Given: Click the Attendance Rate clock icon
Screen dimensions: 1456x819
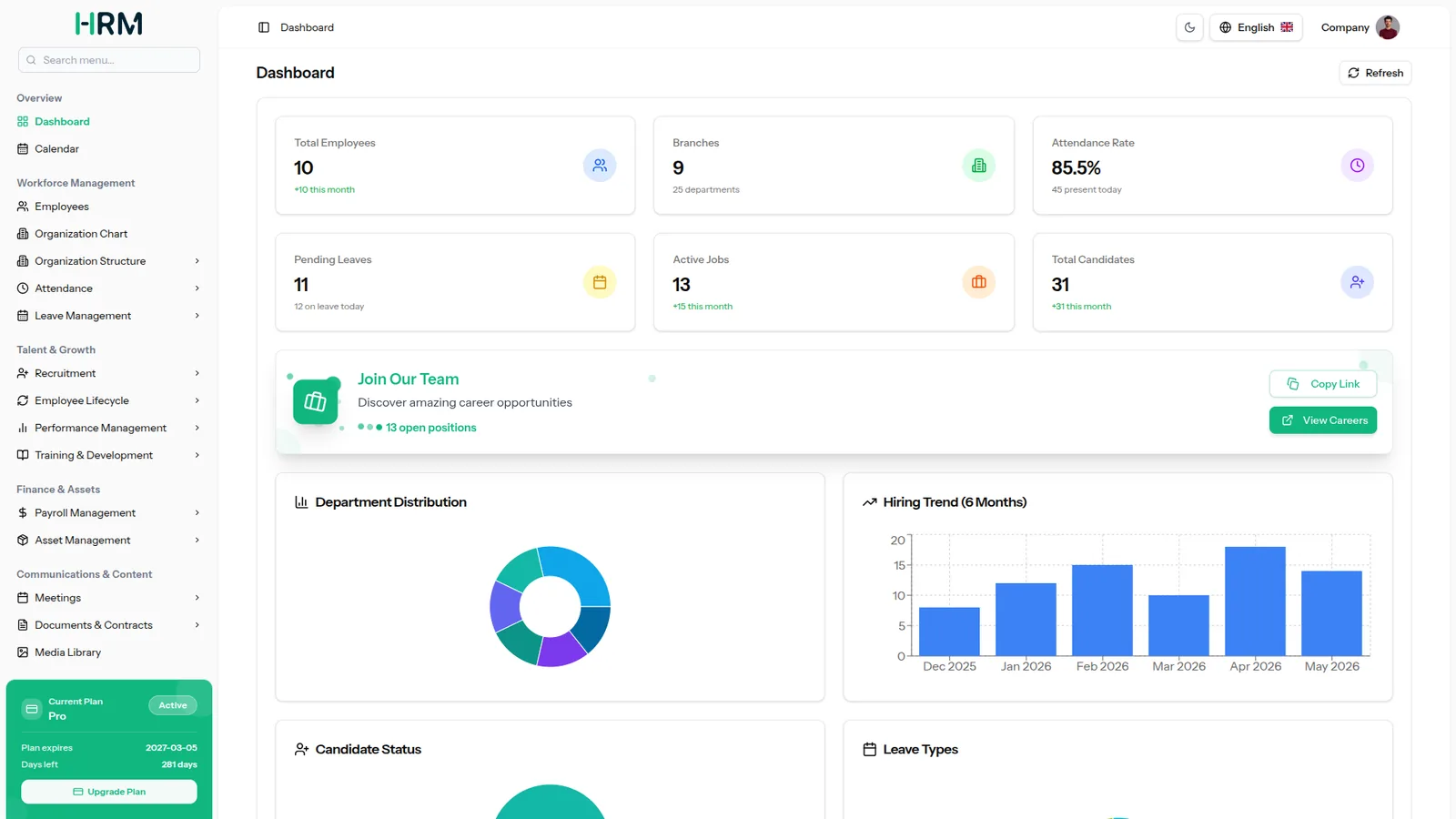Looking at the screenshot, I should point(1357,166).
